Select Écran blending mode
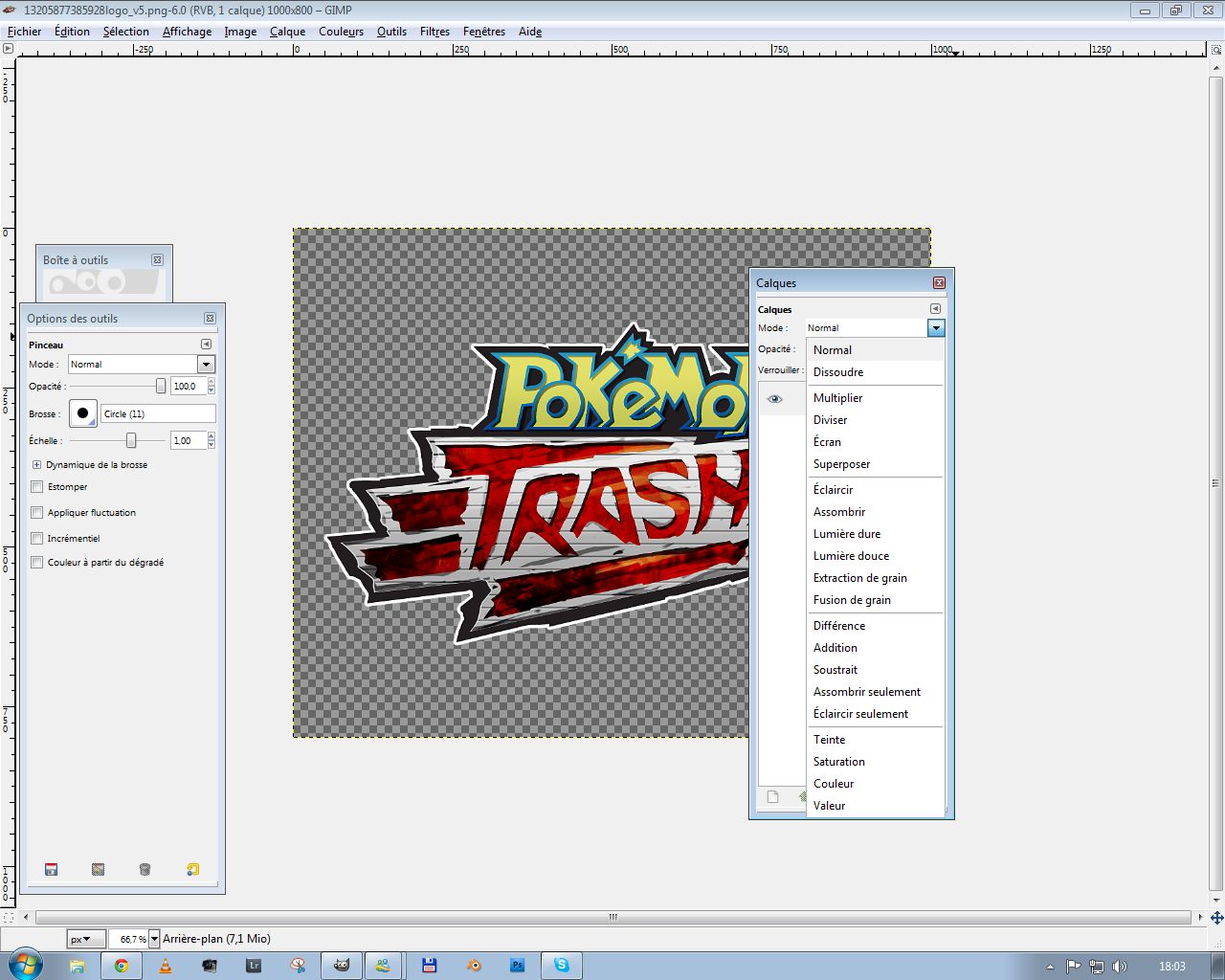 point(876,442)
